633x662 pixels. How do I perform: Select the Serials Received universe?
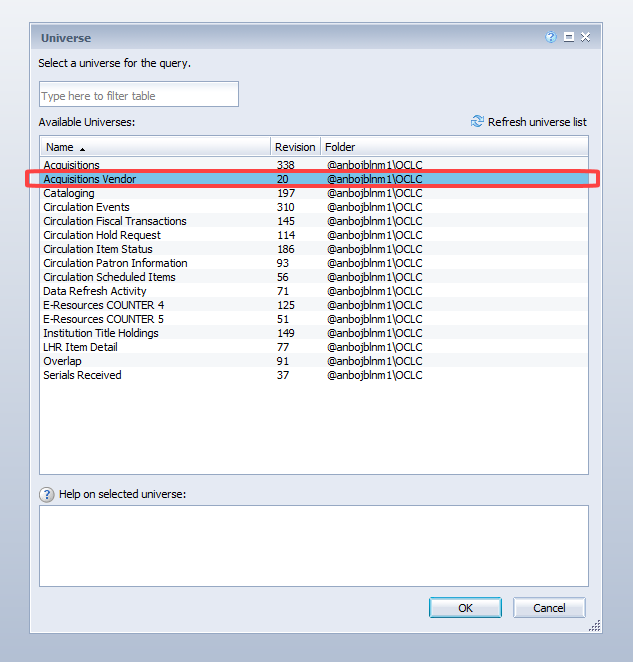[x=314, y=375]
